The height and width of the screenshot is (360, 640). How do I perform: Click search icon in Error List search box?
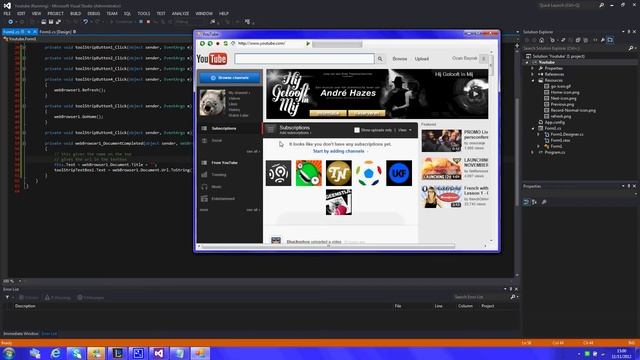pos(513,297)
